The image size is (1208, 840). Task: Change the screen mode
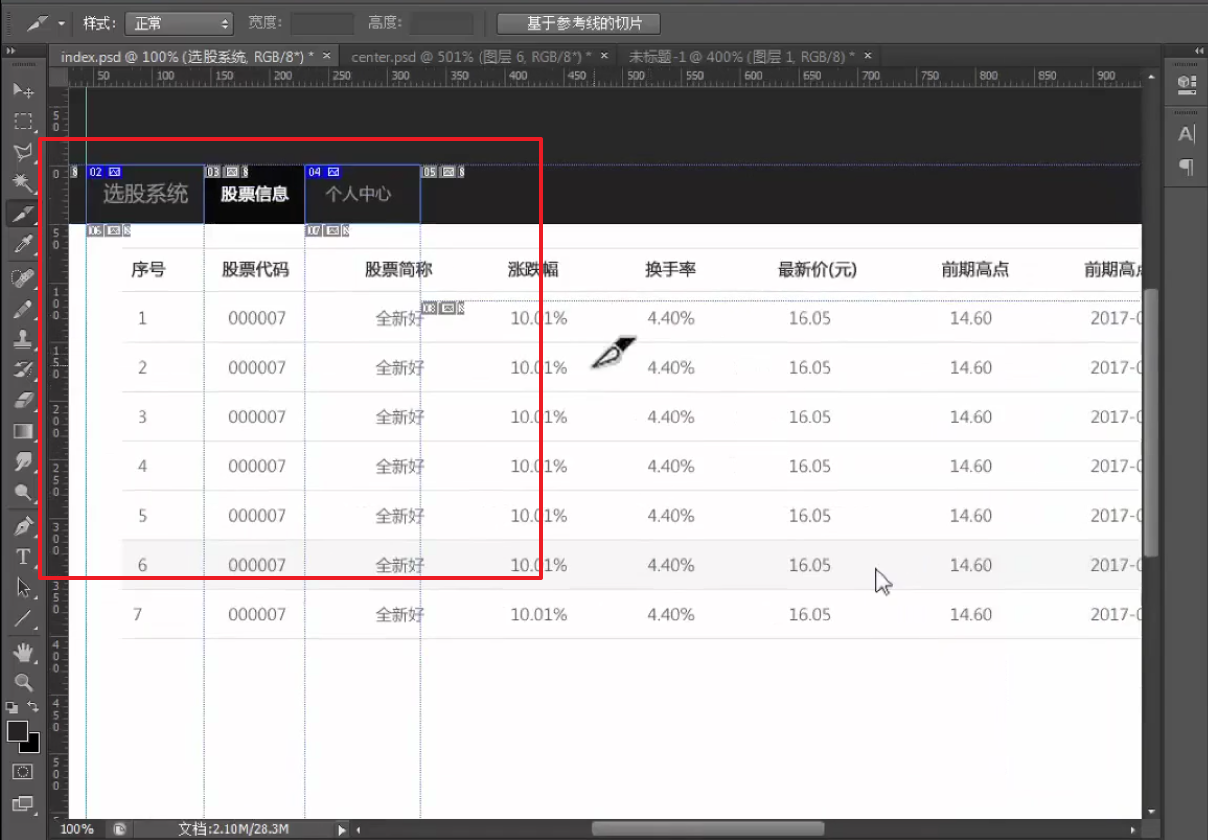[23, 803]
